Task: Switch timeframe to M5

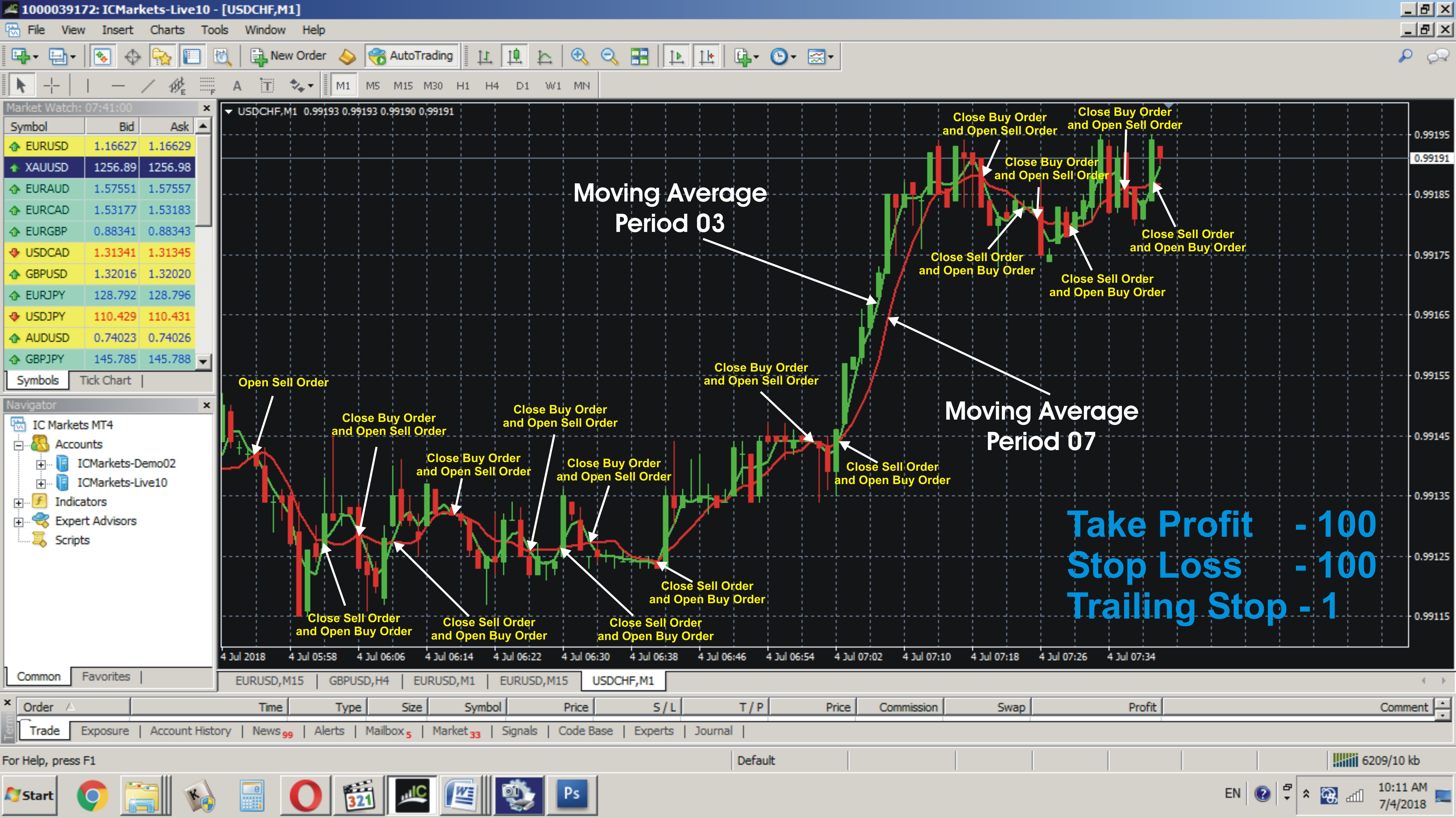Action: (x=373, y=86)
